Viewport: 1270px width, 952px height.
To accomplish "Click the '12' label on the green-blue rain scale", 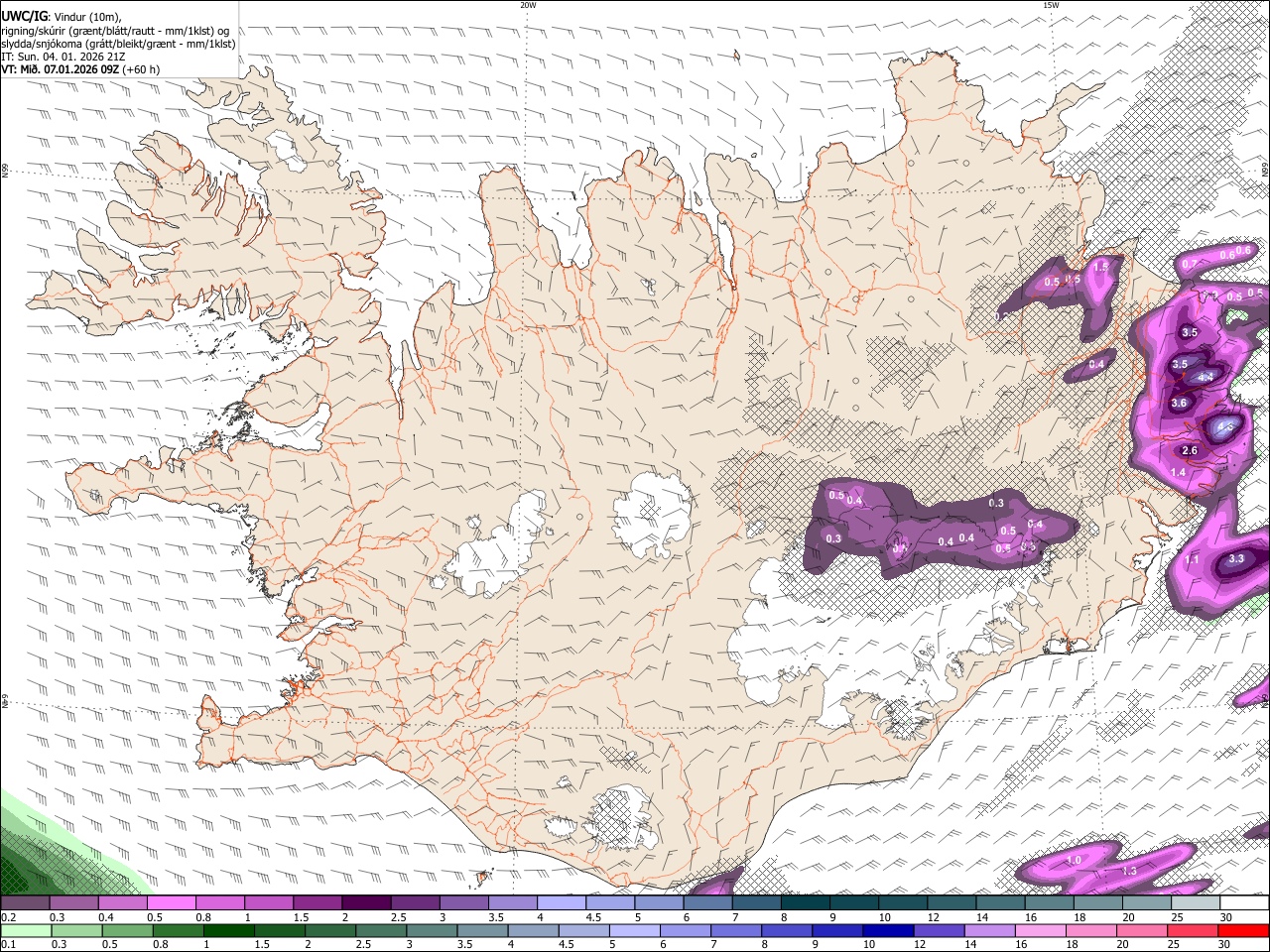I will click(918, 945).
